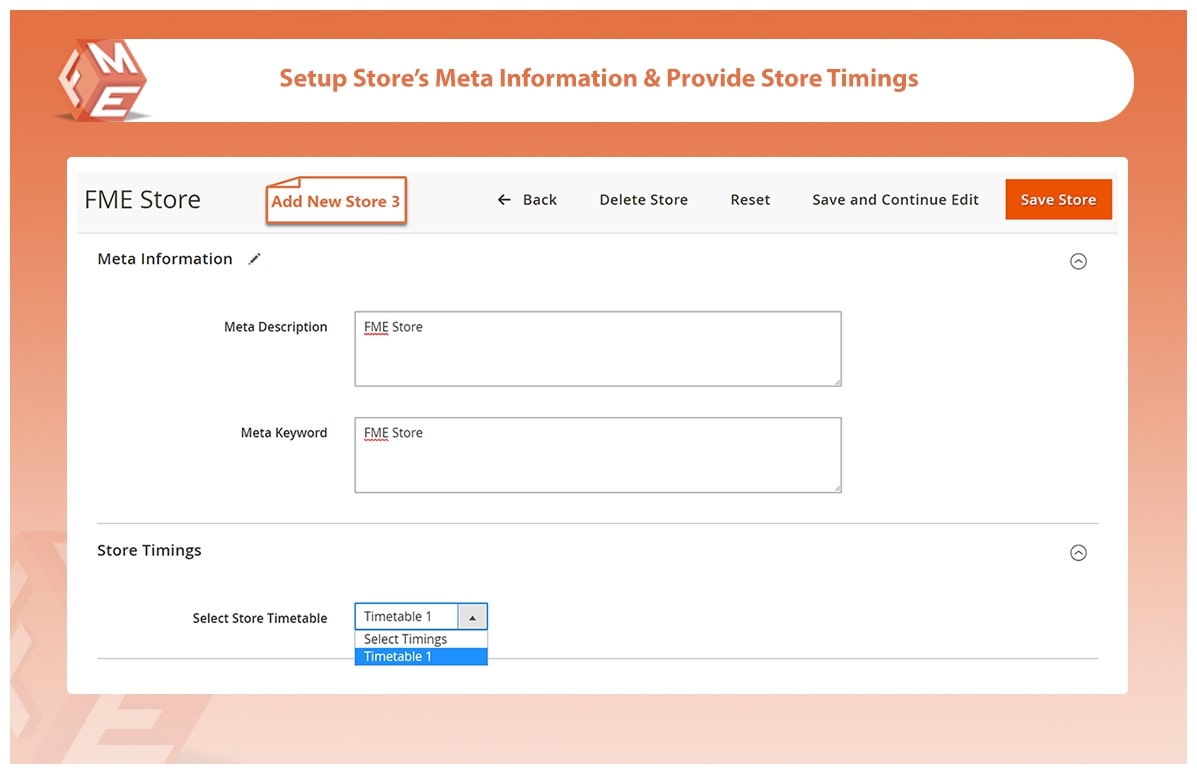Screen dimensions: 1197x774
Task: Click the Back arrow button
Action: pos(527,200)
